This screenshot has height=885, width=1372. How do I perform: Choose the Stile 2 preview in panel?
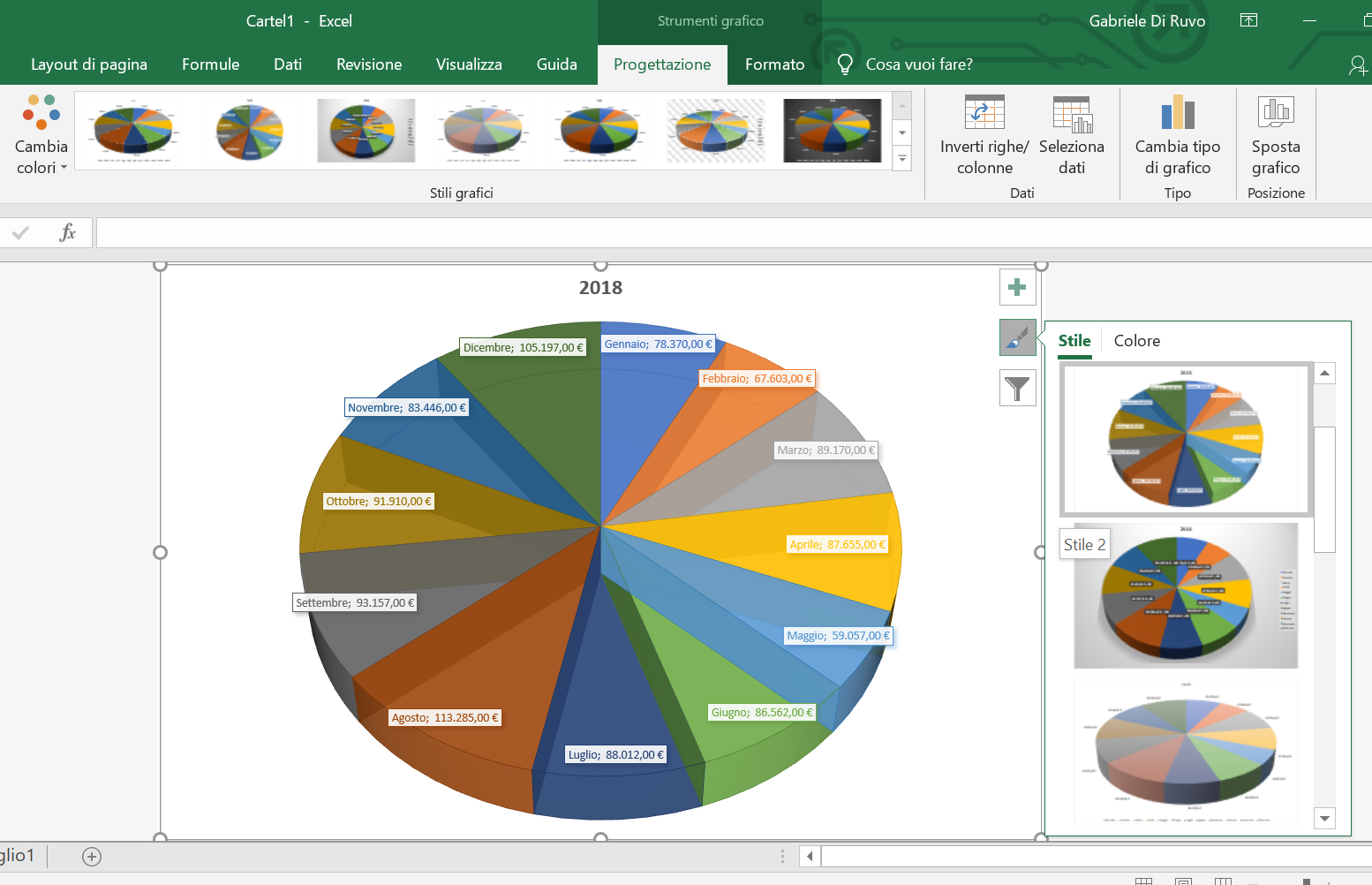pyautogui.click(x=1186, y=596)
